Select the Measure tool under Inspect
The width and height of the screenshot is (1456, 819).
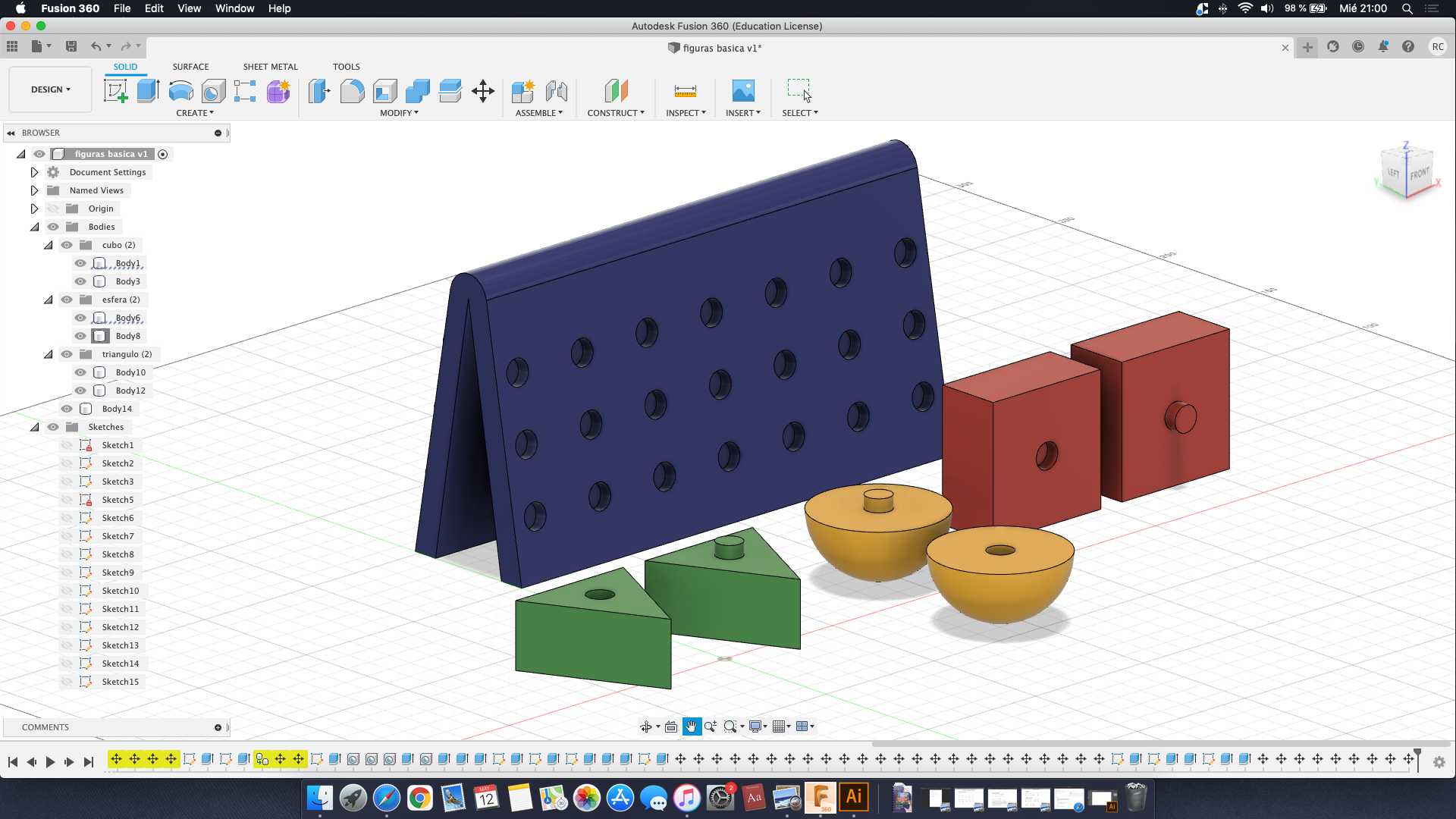pos(685,89)
